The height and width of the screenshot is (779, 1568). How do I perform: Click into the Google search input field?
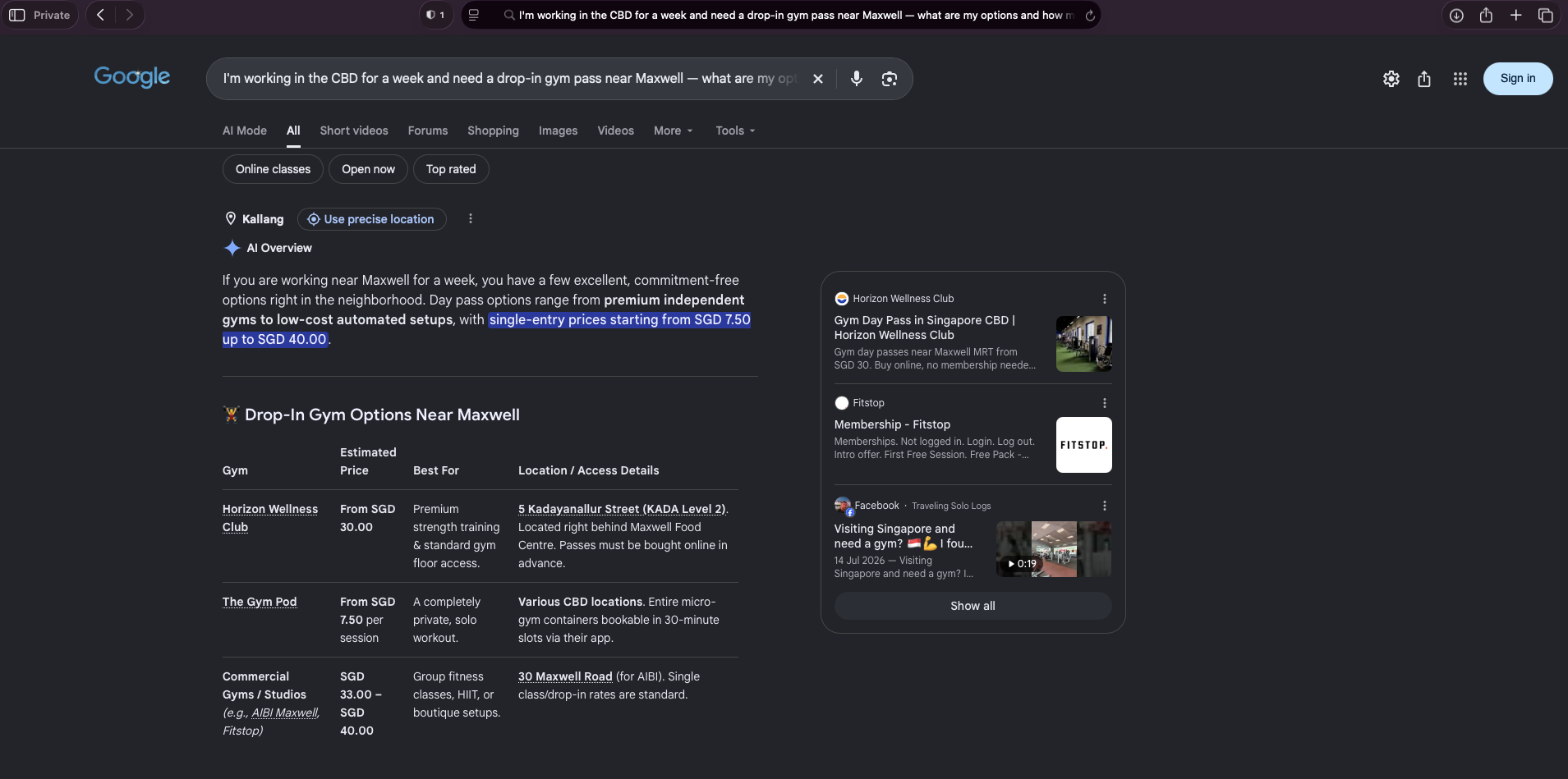[509, 79]
